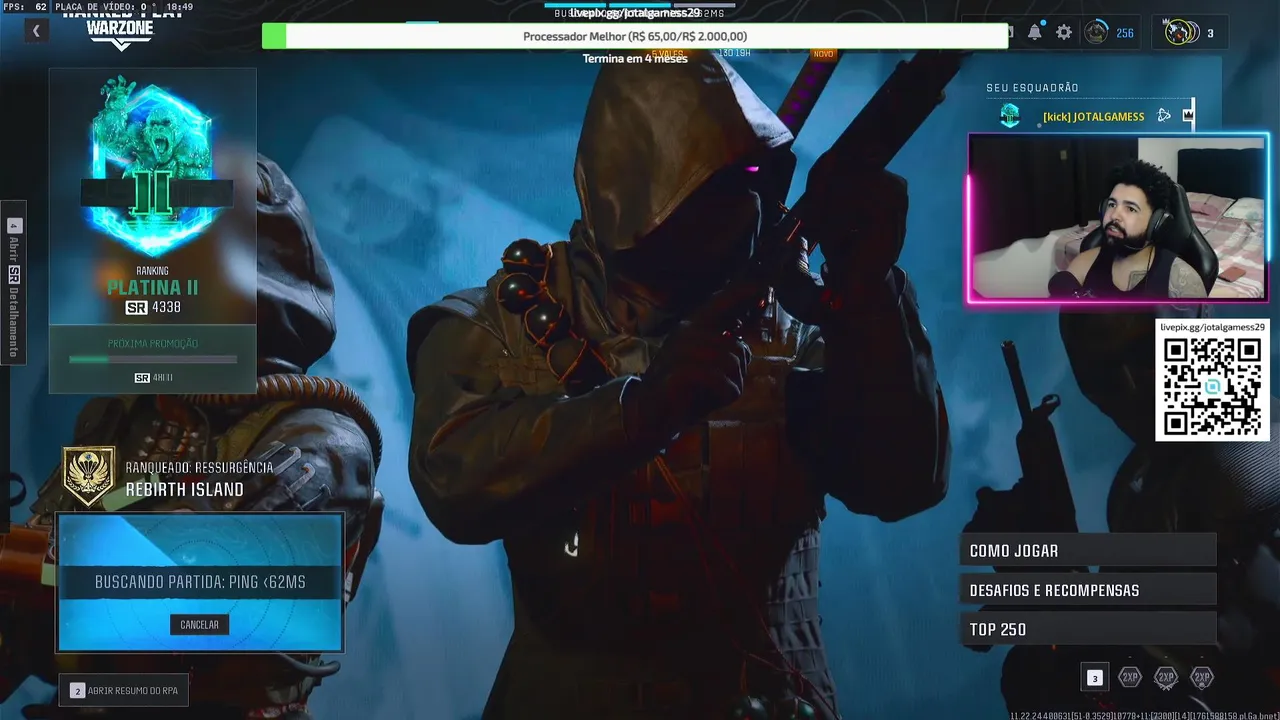Click the Processador Melhor donation goal bar
1280x720 pixels.
coord(635,36)
